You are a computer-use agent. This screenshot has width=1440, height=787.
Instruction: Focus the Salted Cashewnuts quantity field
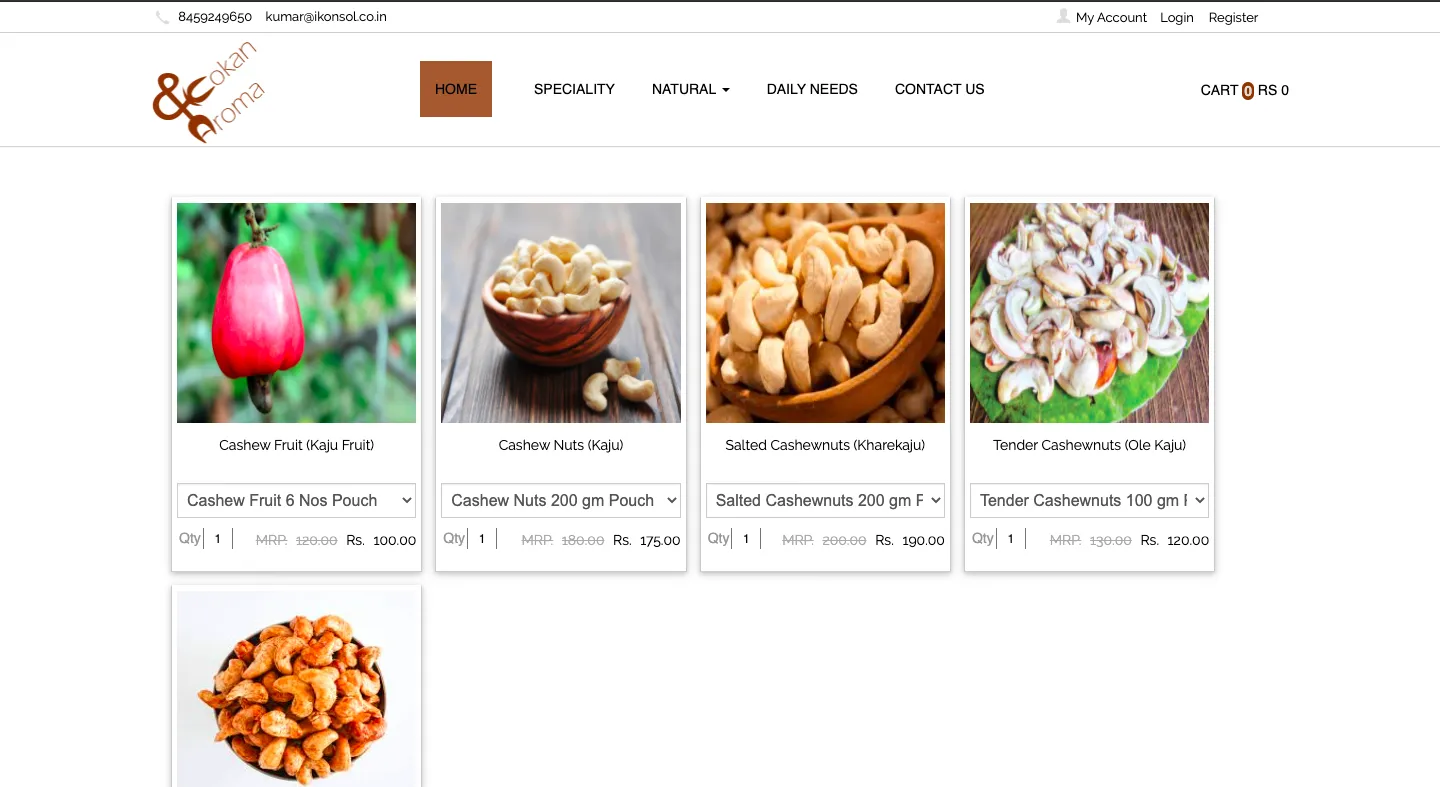click(x=746, y=539)
